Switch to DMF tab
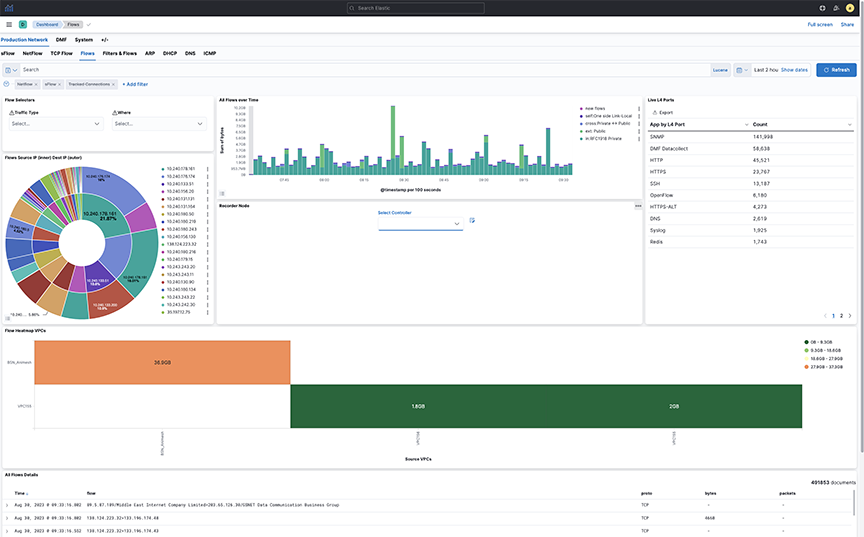Screen dimensions: 864x537 tap(61, 40)
